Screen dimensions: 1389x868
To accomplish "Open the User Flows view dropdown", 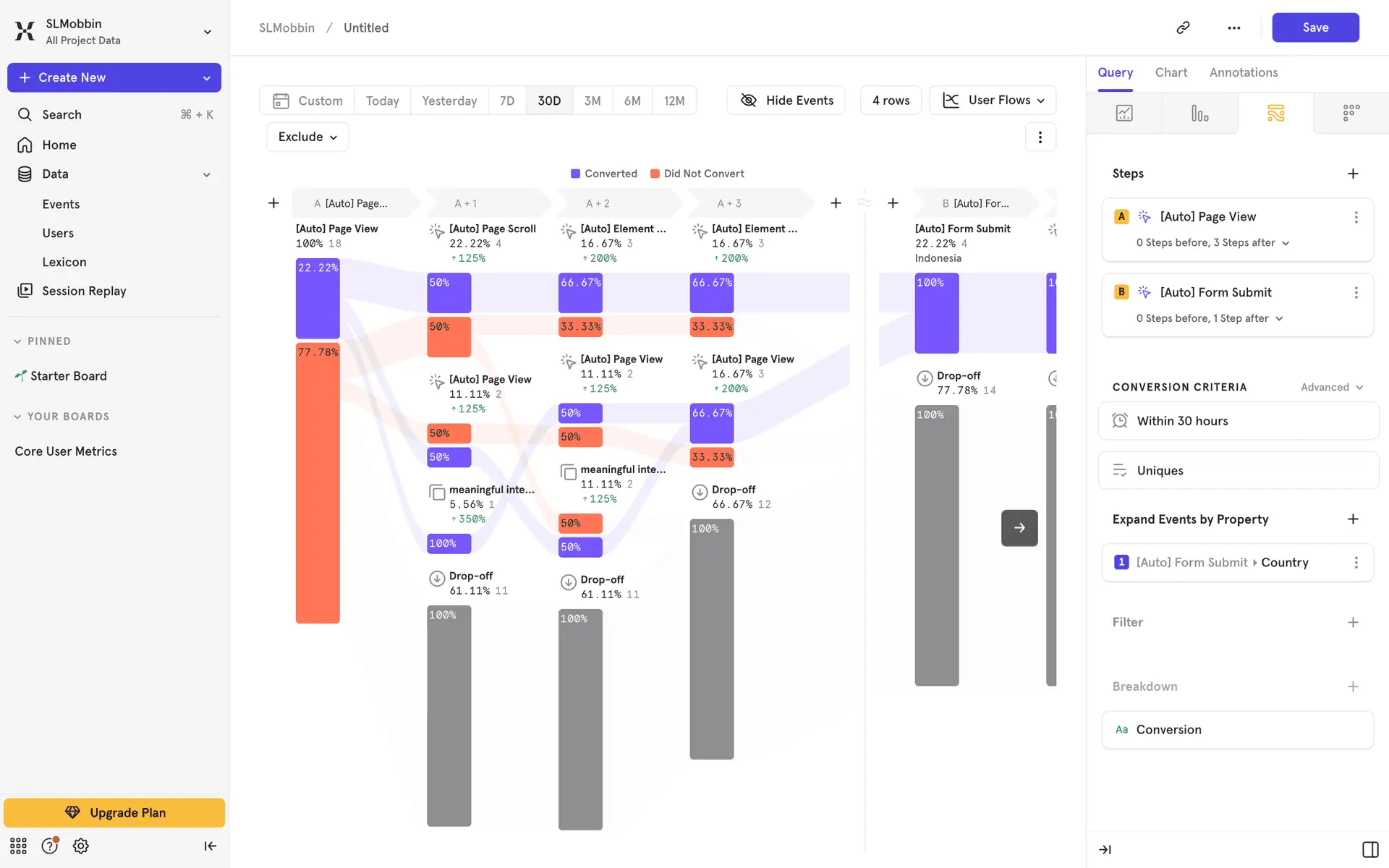I will click(x=993, y=101).
